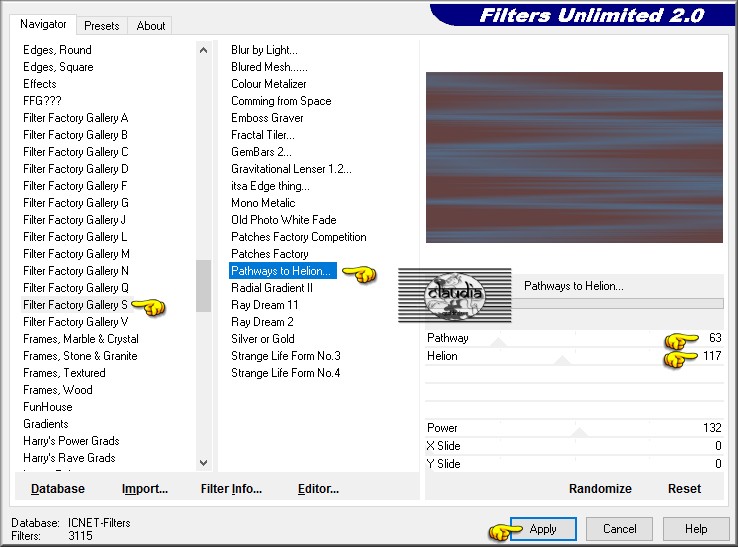
Task: Choose the Emboss Graver filter
Action: pos(267,118)
